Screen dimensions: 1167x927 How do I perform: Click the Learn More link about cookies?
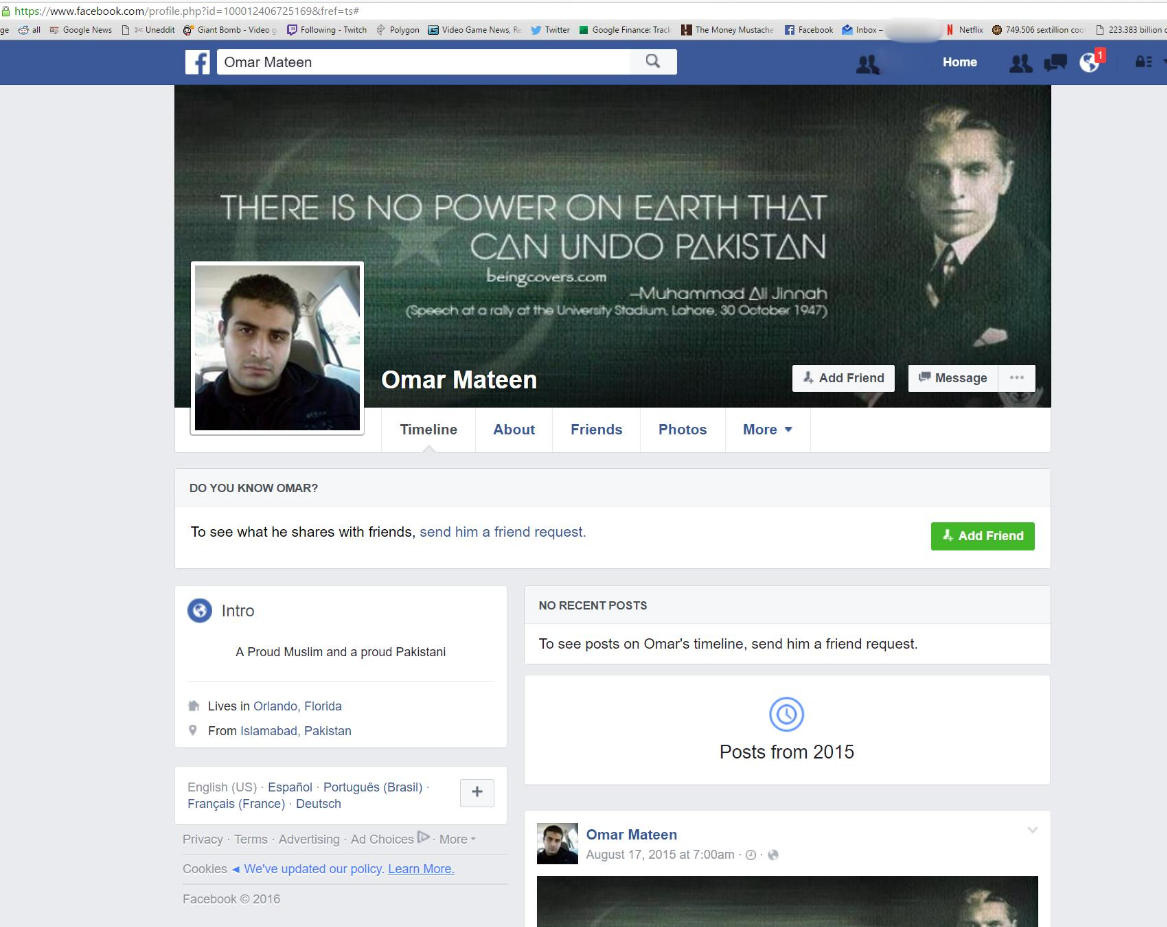coord(421,869)
